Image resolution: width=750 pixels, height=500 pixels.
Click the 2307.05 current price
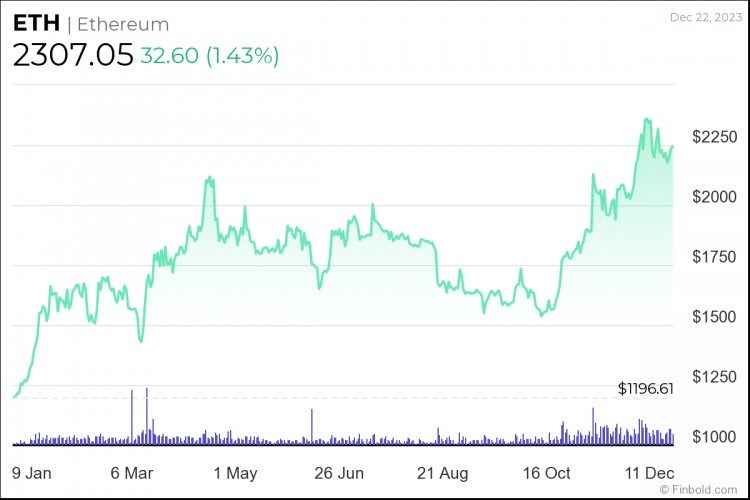tap(72, 55)
